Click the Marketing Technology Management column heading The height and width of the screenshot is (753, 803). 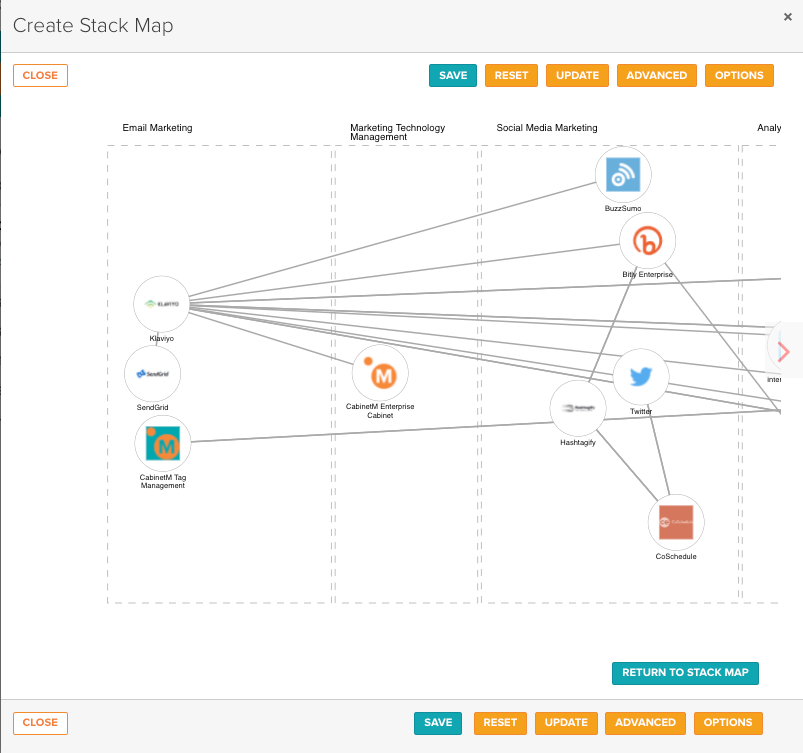point(397,132)
